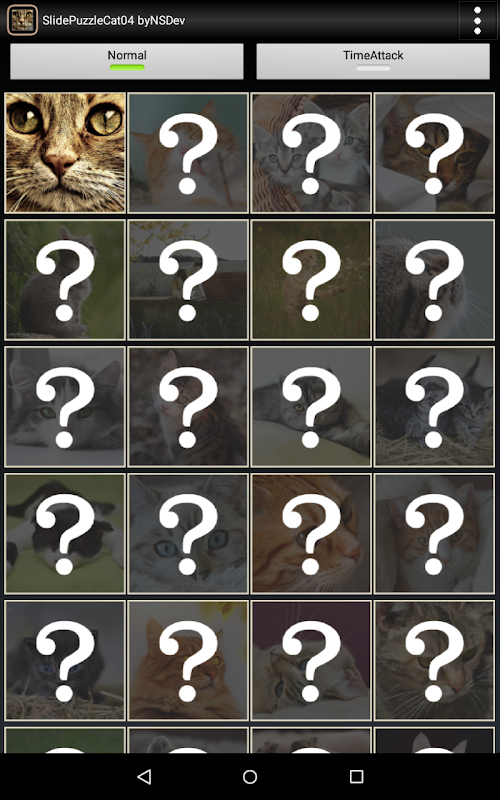The image size is (500, 800).
Task: Select locked tabby cat under white blanket
Action: (x=435, y=153)
